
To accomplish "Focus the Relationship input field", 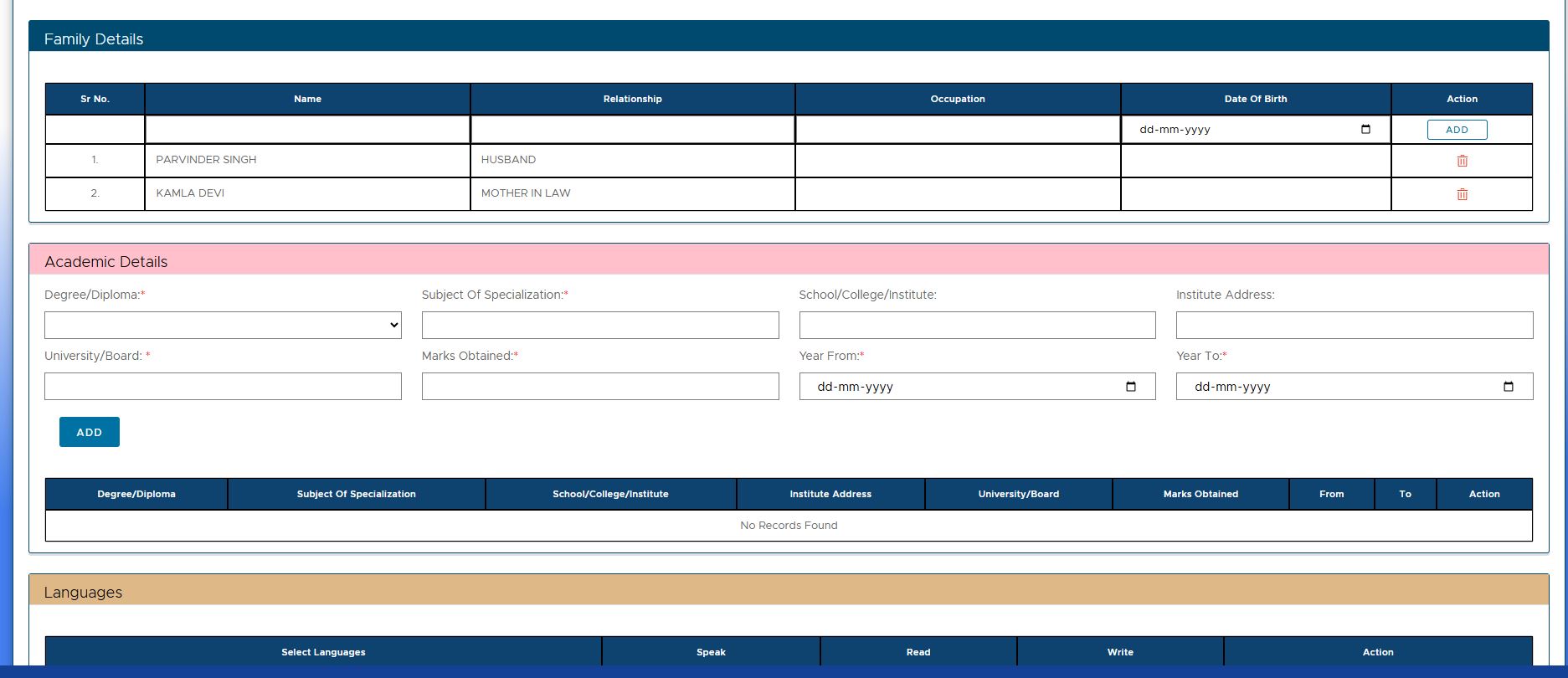I will coord(632,130).
